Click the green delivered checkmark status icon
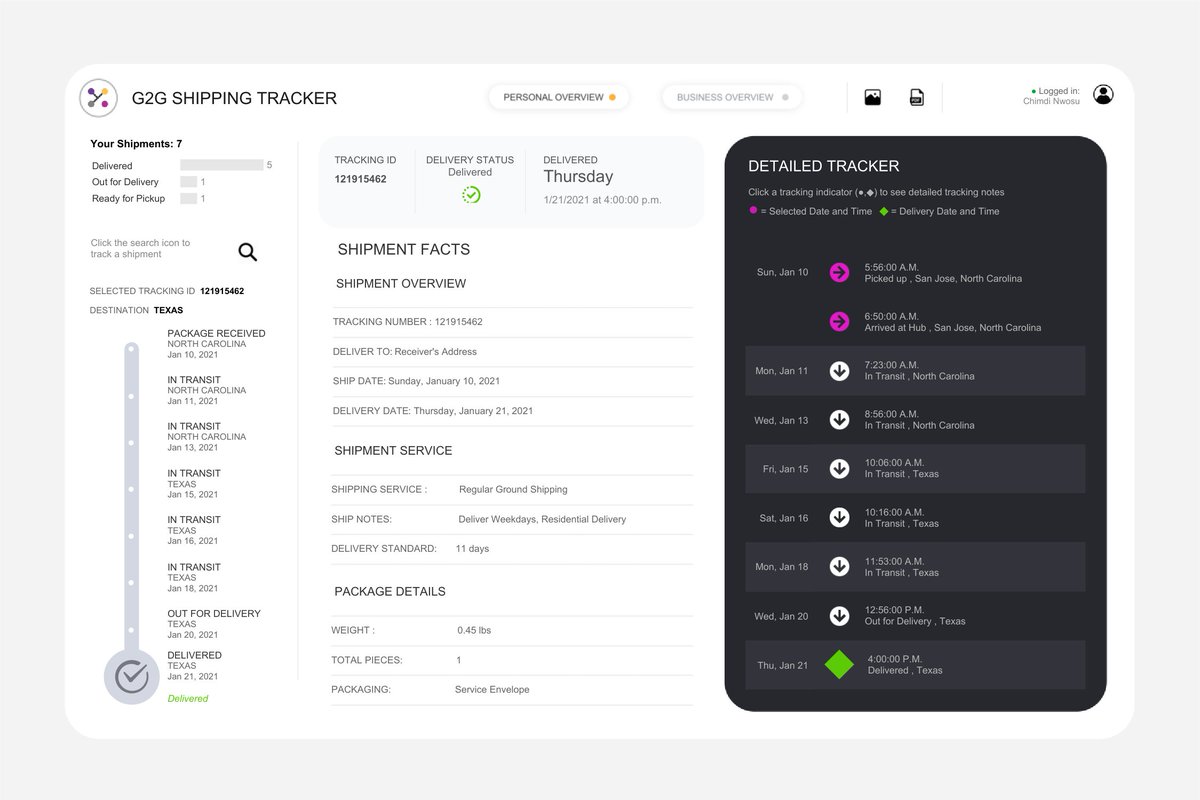The width and height of the screenshot is (1200, 800). 471,195
